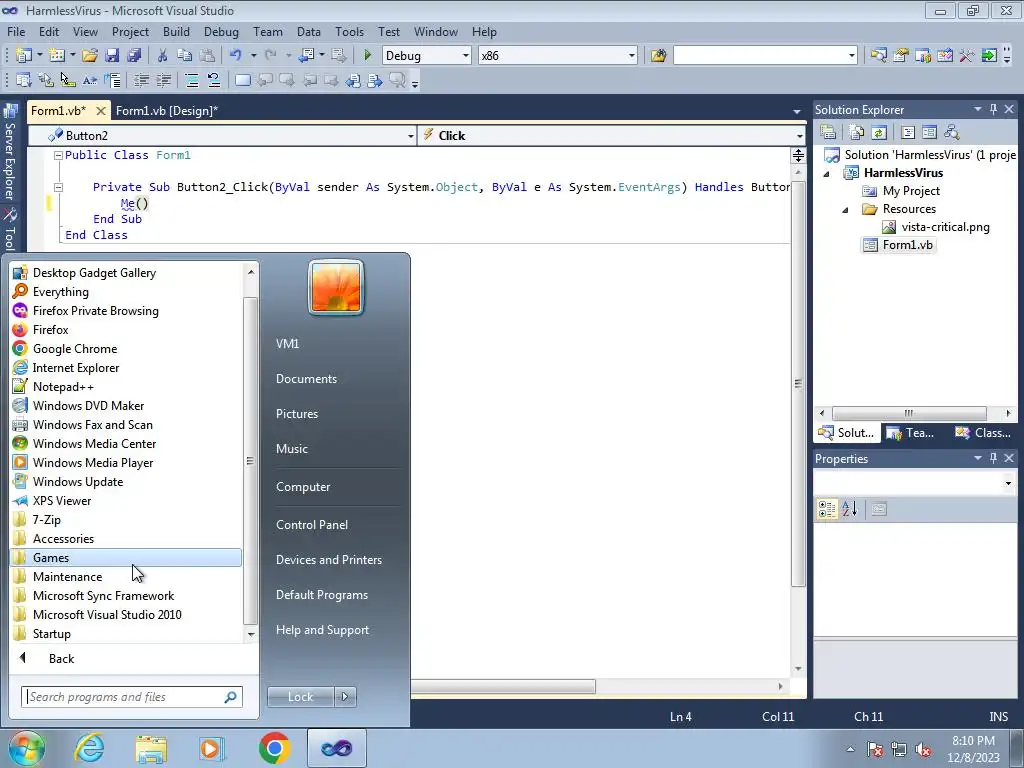Viewport: 1024px width, 768px height.
Task: Click the Save All toolbar icon
Action: pos(134,56)
